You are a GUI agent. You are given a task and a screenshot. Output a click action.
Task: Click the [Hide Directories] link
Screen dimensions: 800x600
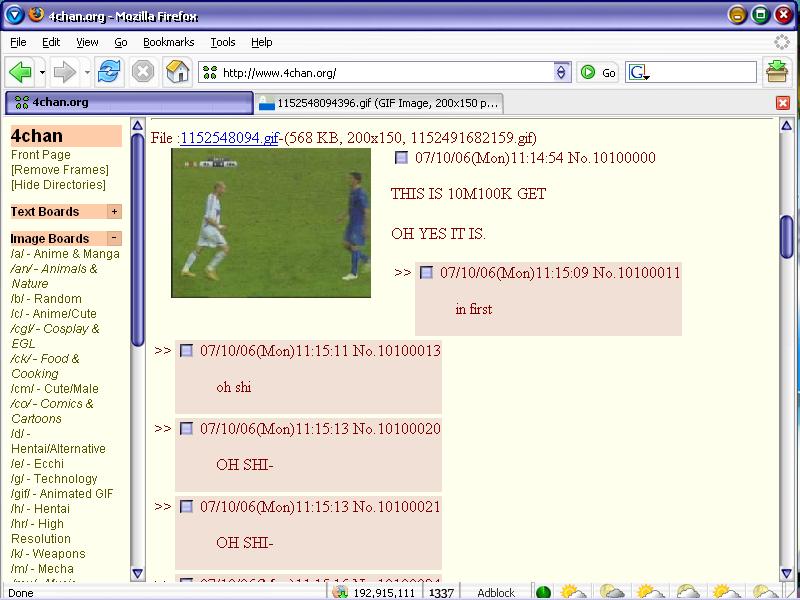(58, 185)
